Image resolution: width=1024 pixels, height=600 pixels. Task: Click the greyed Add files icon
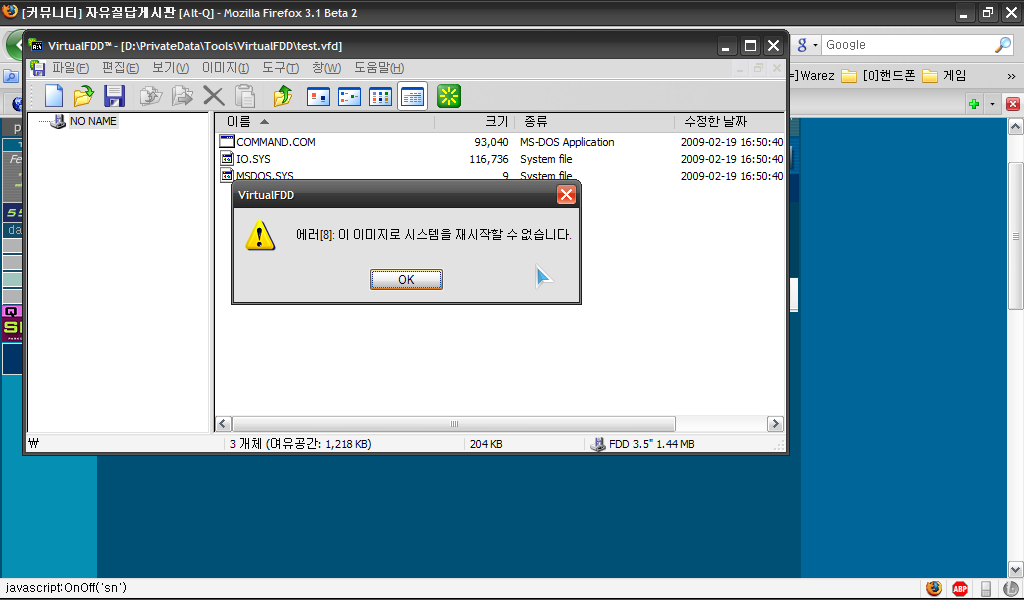click(182, 97)
